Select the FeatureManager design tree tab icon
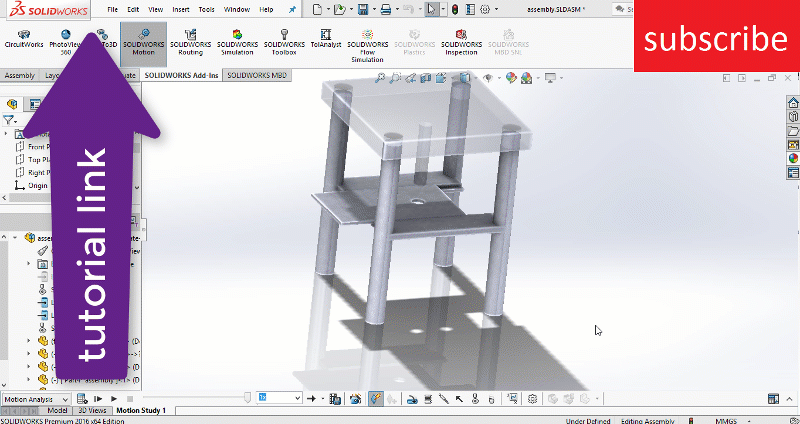 point(12,104)
